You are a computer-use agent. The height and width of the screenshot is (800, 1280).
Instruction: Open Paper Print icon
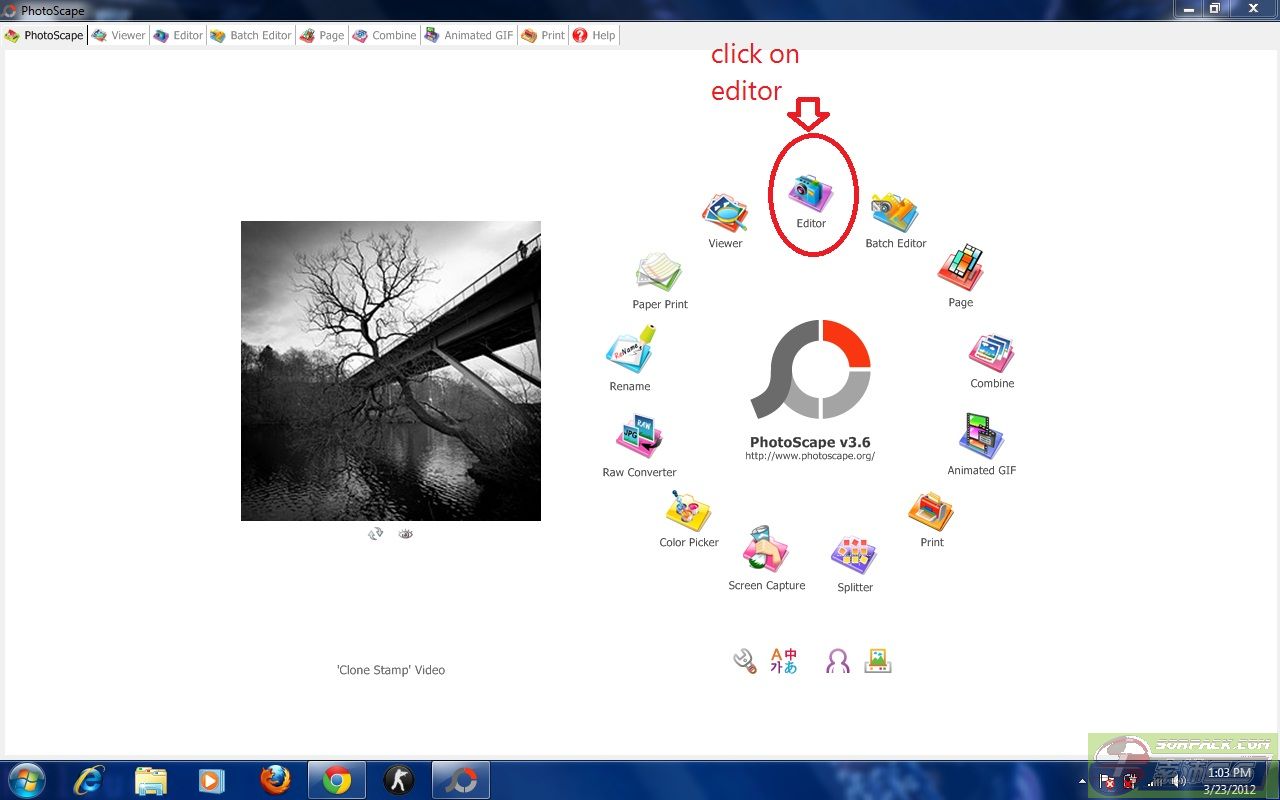[659, 272]
